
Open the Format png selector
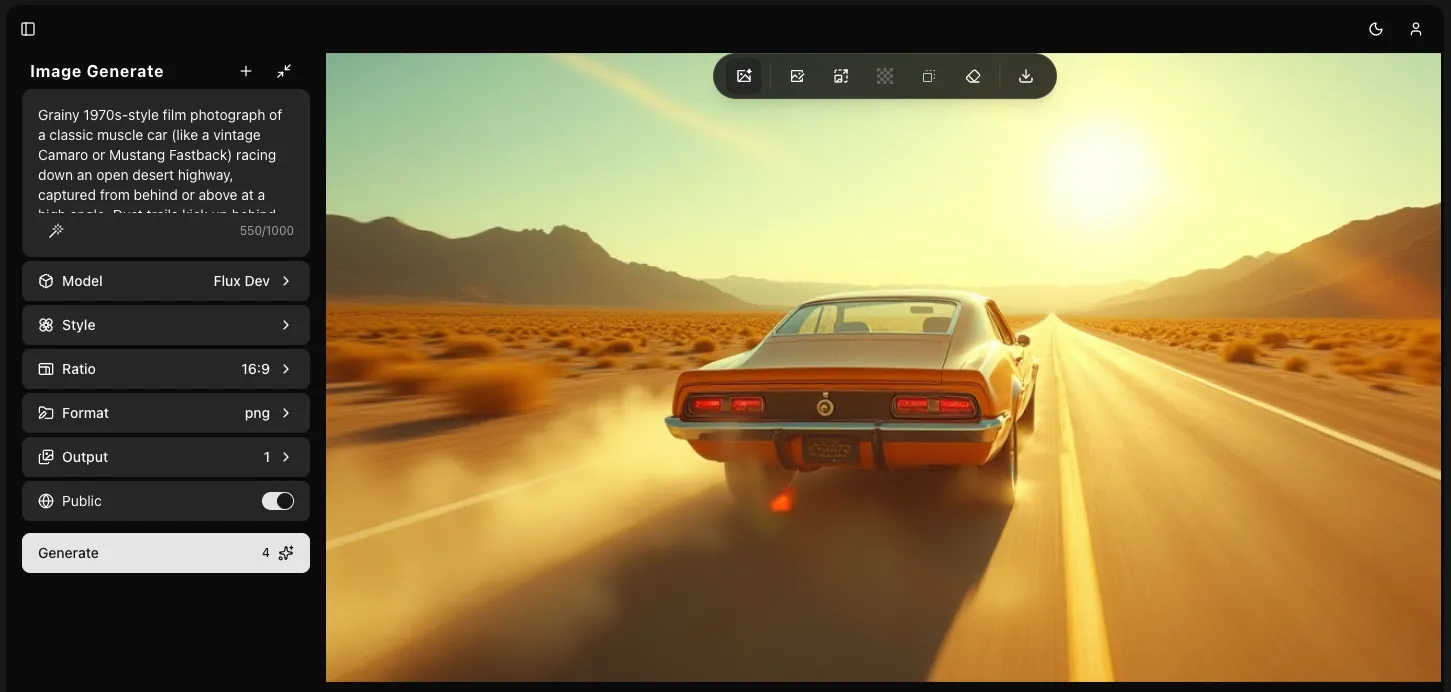tap(166, 413)
